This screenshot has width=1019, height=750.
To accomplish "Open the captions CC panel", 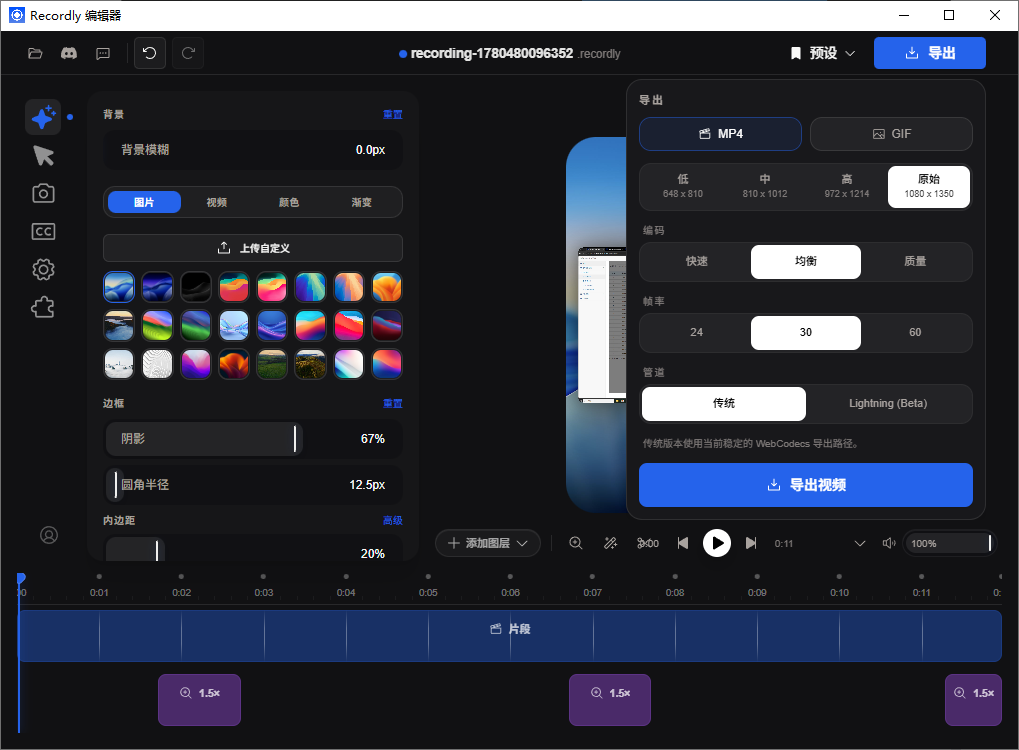I will tap(44, 231).
